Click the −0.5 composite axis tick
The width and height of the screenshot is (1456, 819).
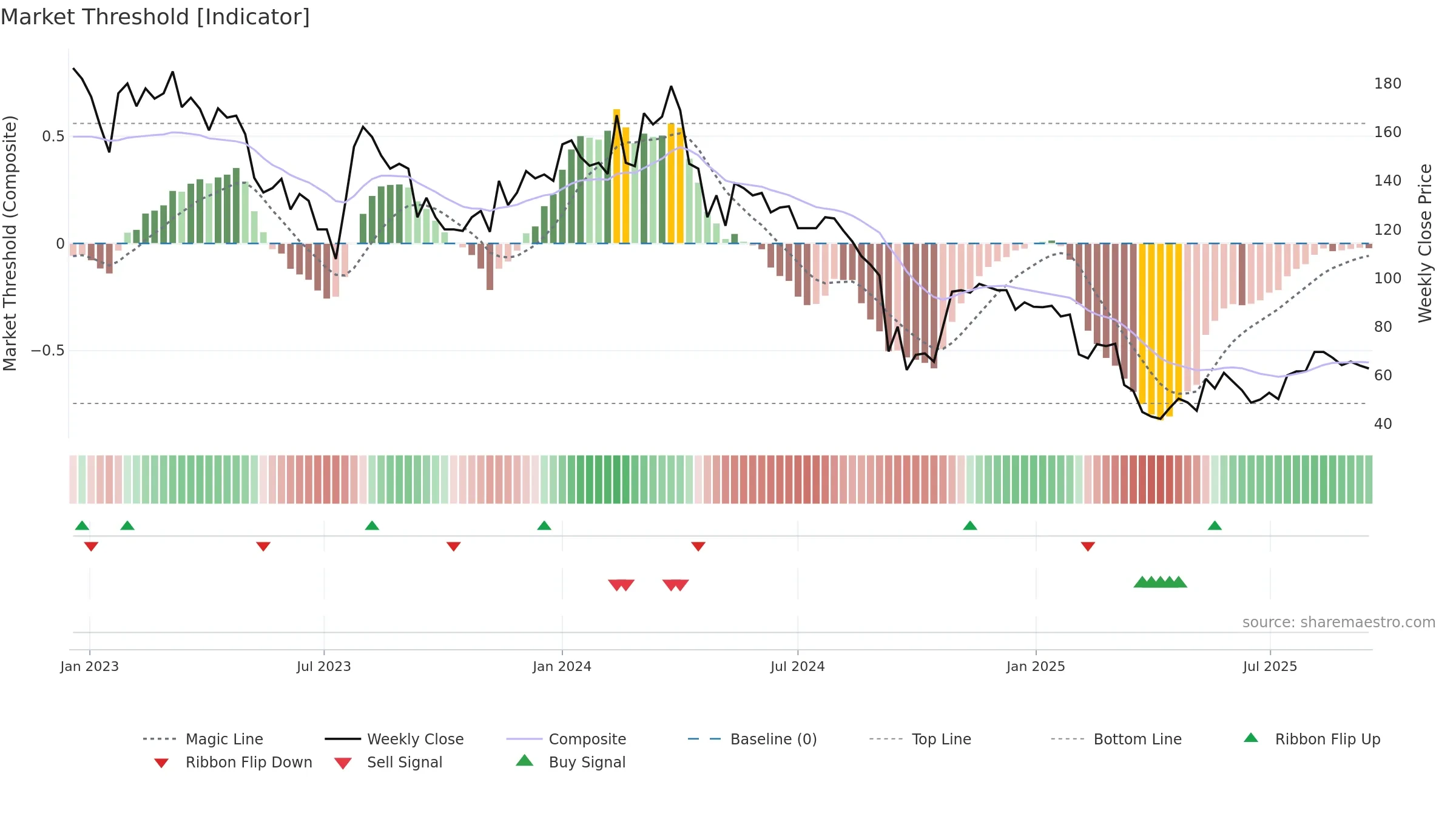click(x=48, y=351)
